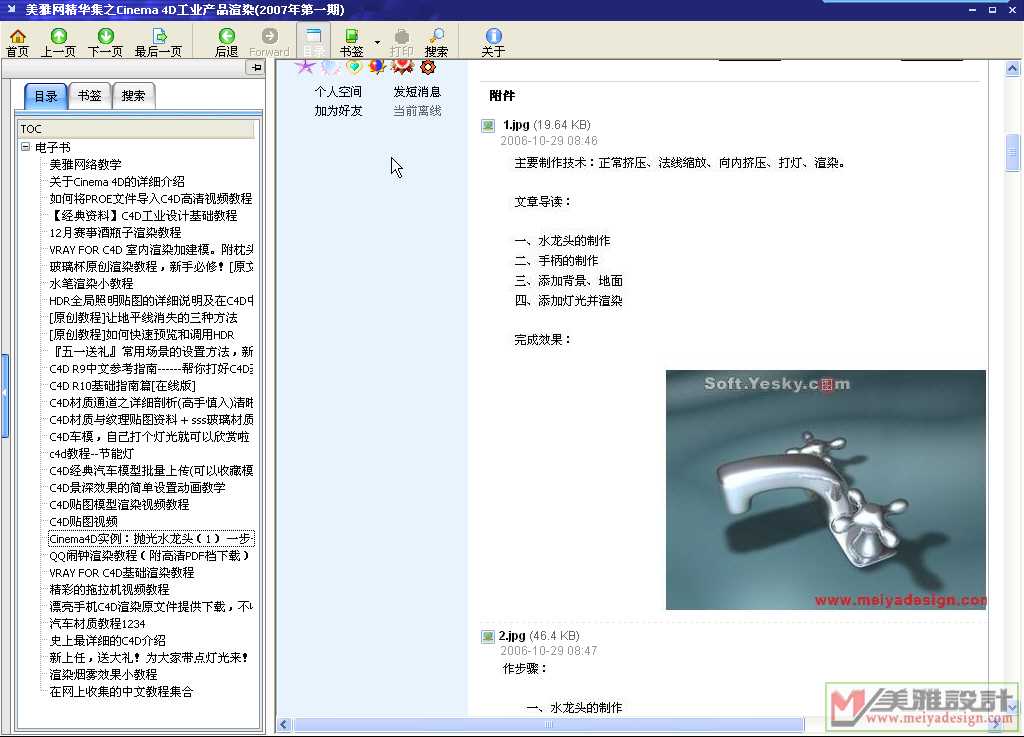
Task: Open the 2.jpg attachment link
Action: pos(512,635)
